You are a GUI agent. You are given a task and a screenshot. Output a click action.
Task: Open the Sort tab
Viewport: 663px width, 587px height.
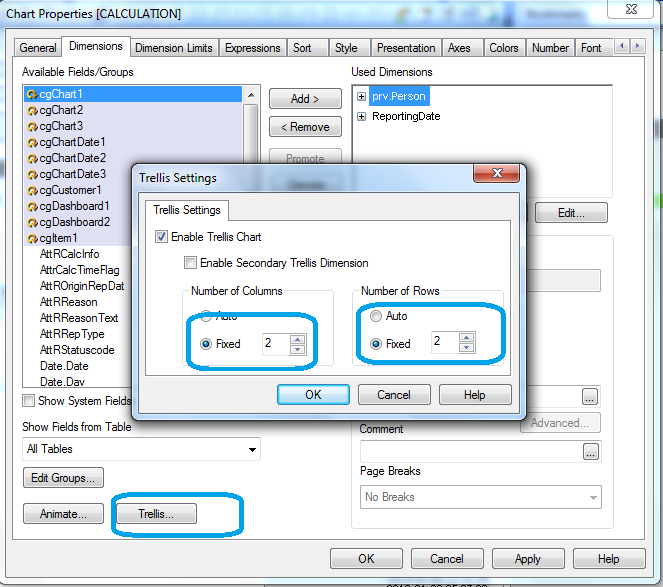307,48
